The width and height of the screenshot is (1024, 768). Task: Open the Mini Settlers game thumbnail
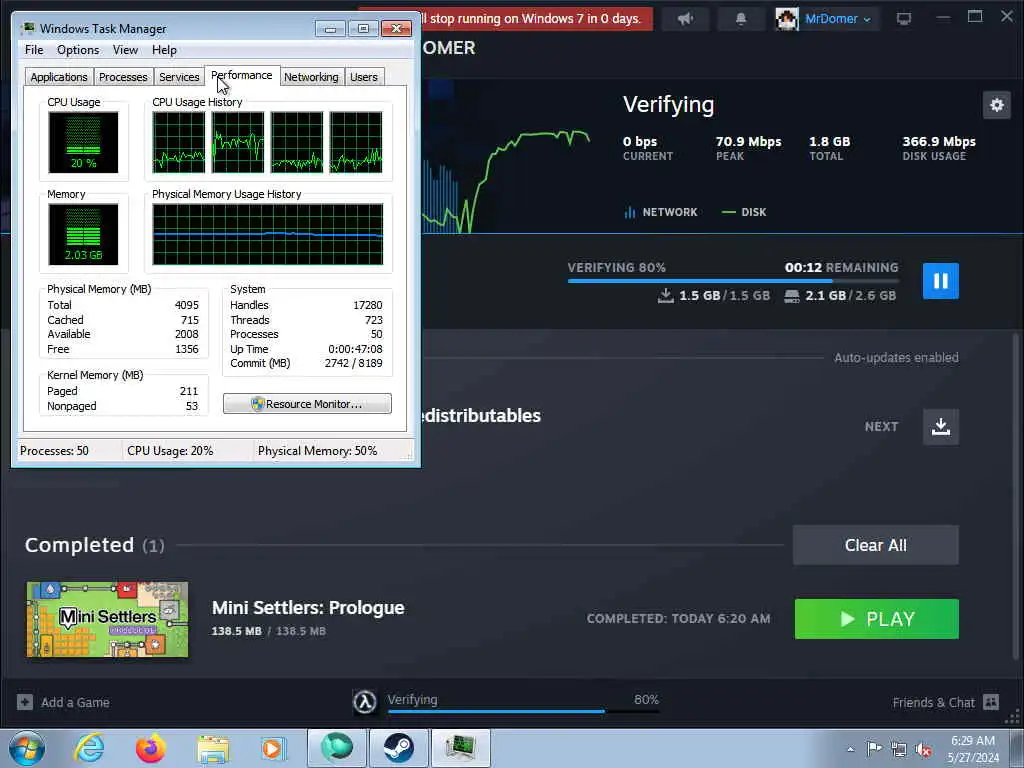[x=107, y=619]
